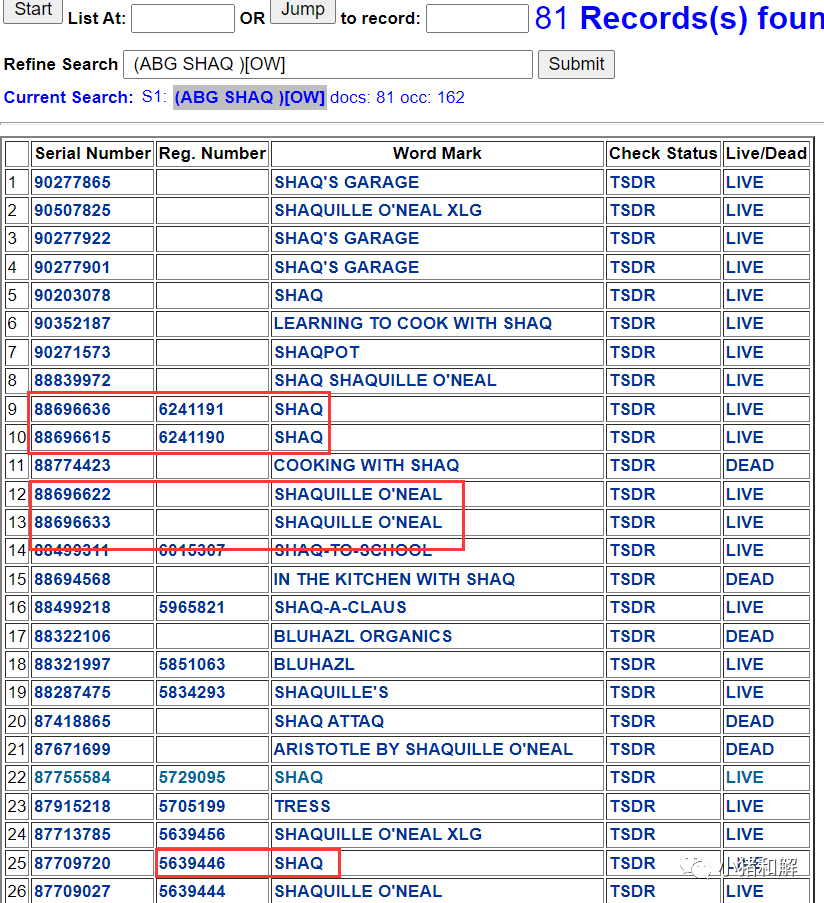Open the TRESS word mark
The height and width of the screenshot is (903, 824).
coord(302,806)
